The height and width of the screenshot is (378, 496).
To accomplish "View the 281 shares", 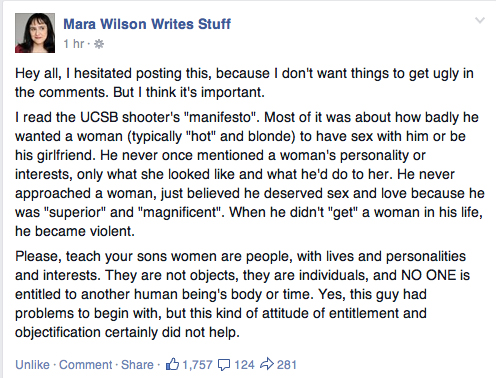I will (287, 365).
